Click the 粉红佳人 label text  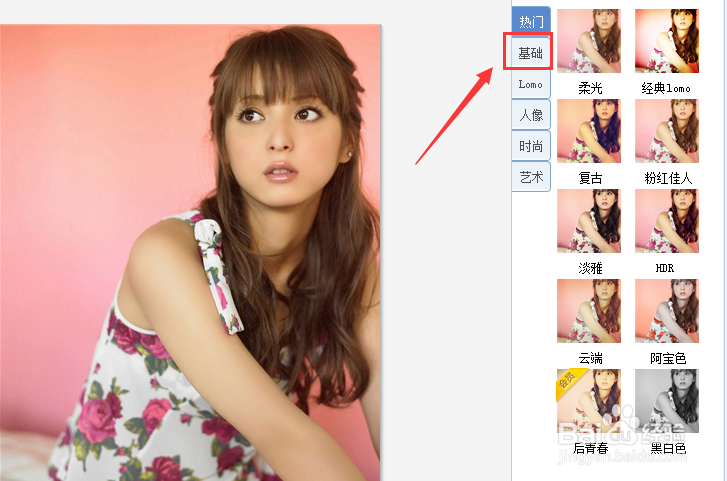(x=668, y=178)
